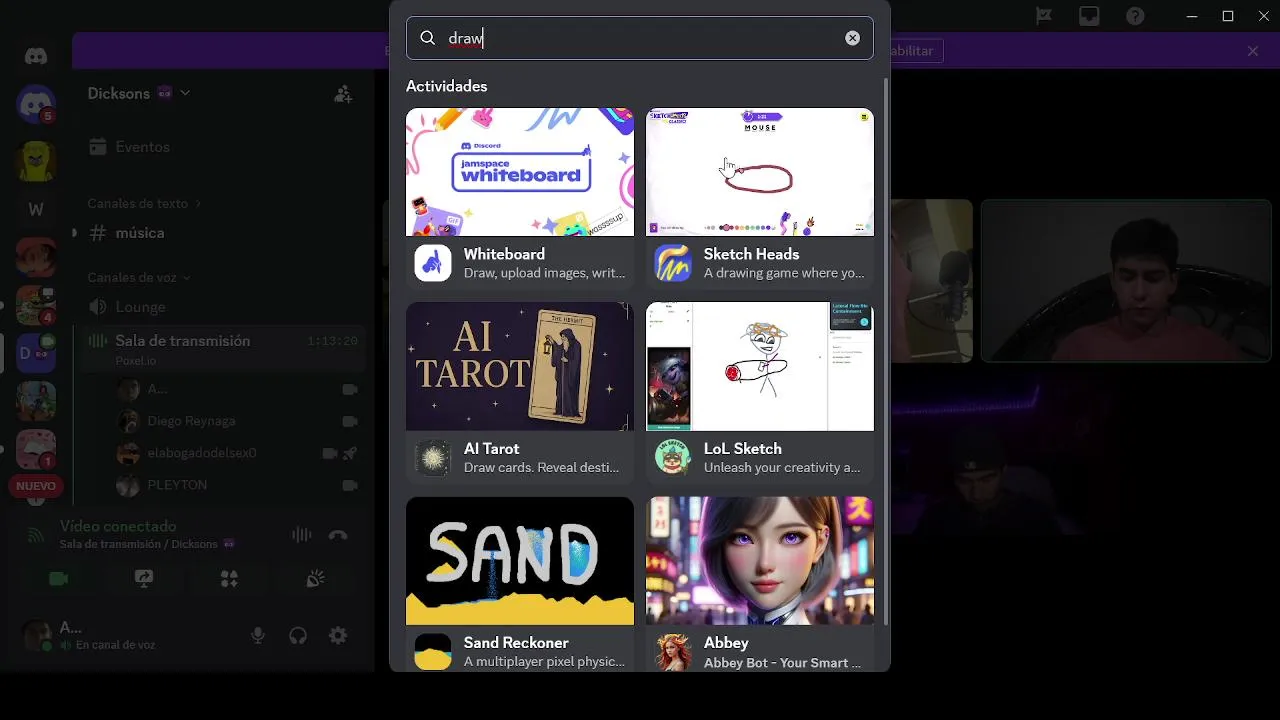Clear the activities search field
The image size is (1280, 720).
click(852, 38)
